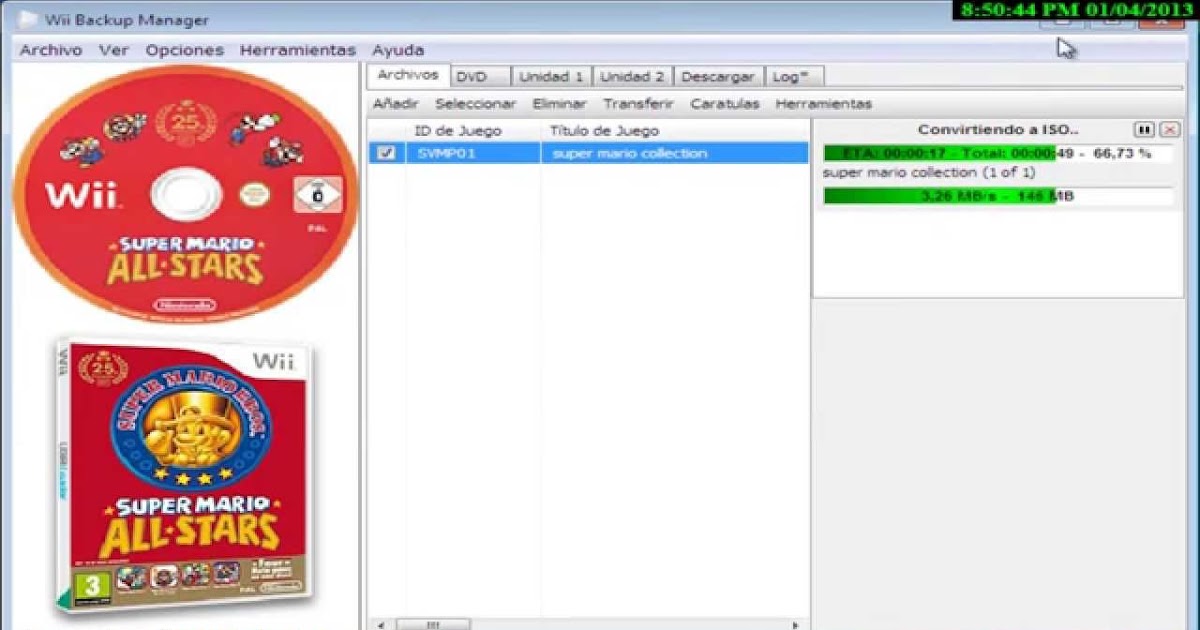
Task: Click the Super Mario All-Stars disc image
Action: coord(186,194)
